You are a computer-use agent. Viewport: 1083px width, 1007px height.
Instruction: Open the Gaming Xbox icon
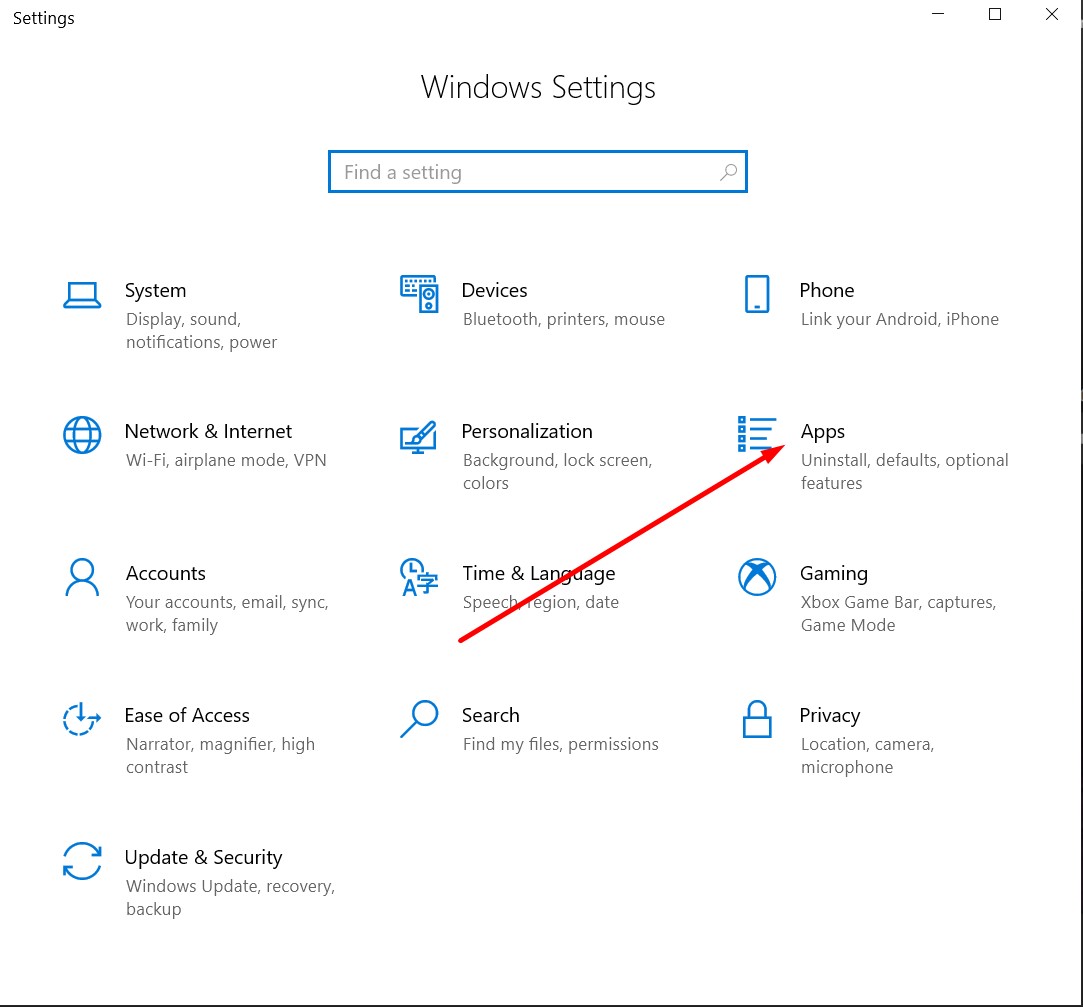point(757,577)
